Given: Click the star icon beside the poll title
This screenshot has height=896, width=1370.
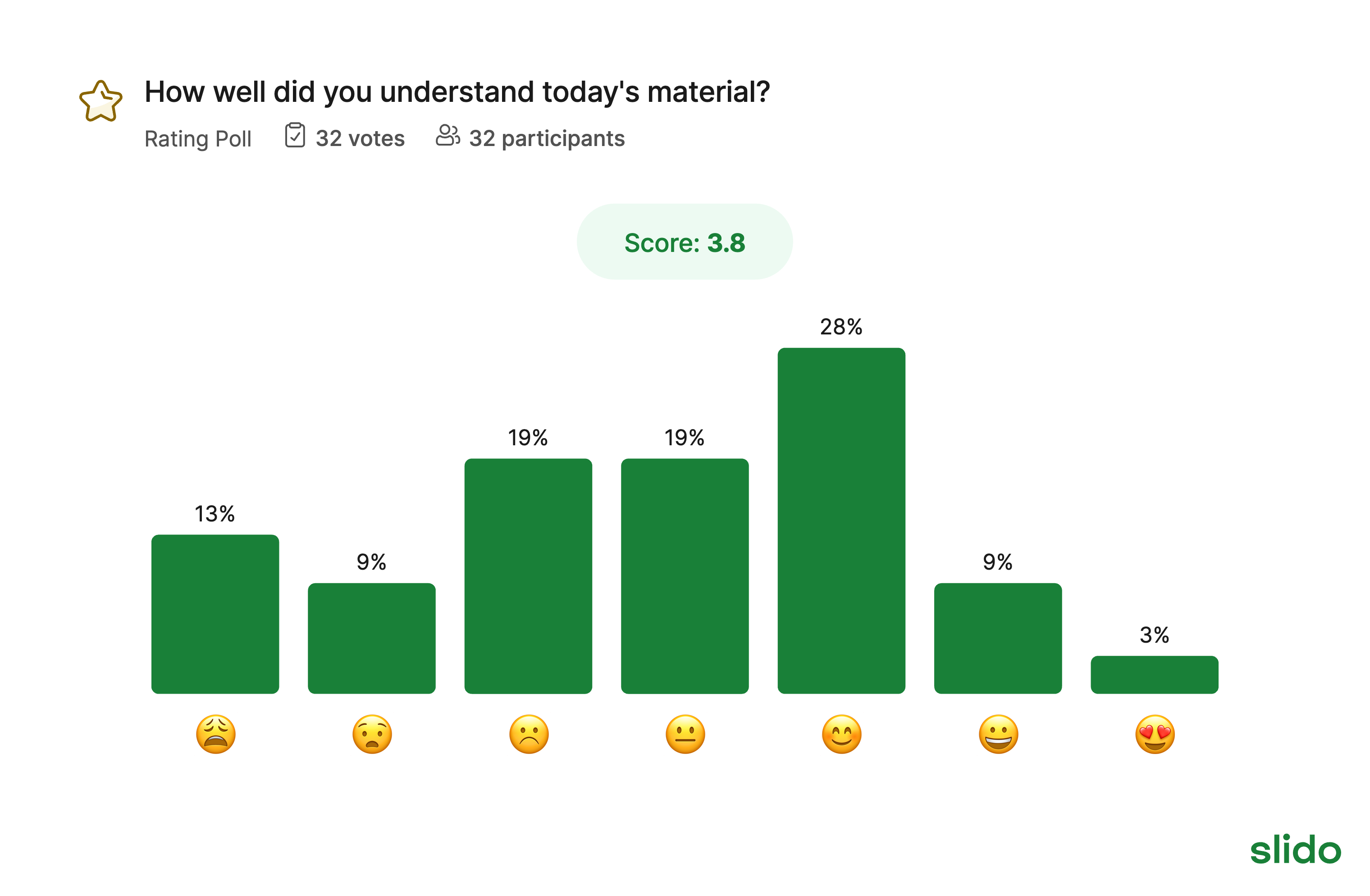Looking at the screenshot, I should 101,101.
